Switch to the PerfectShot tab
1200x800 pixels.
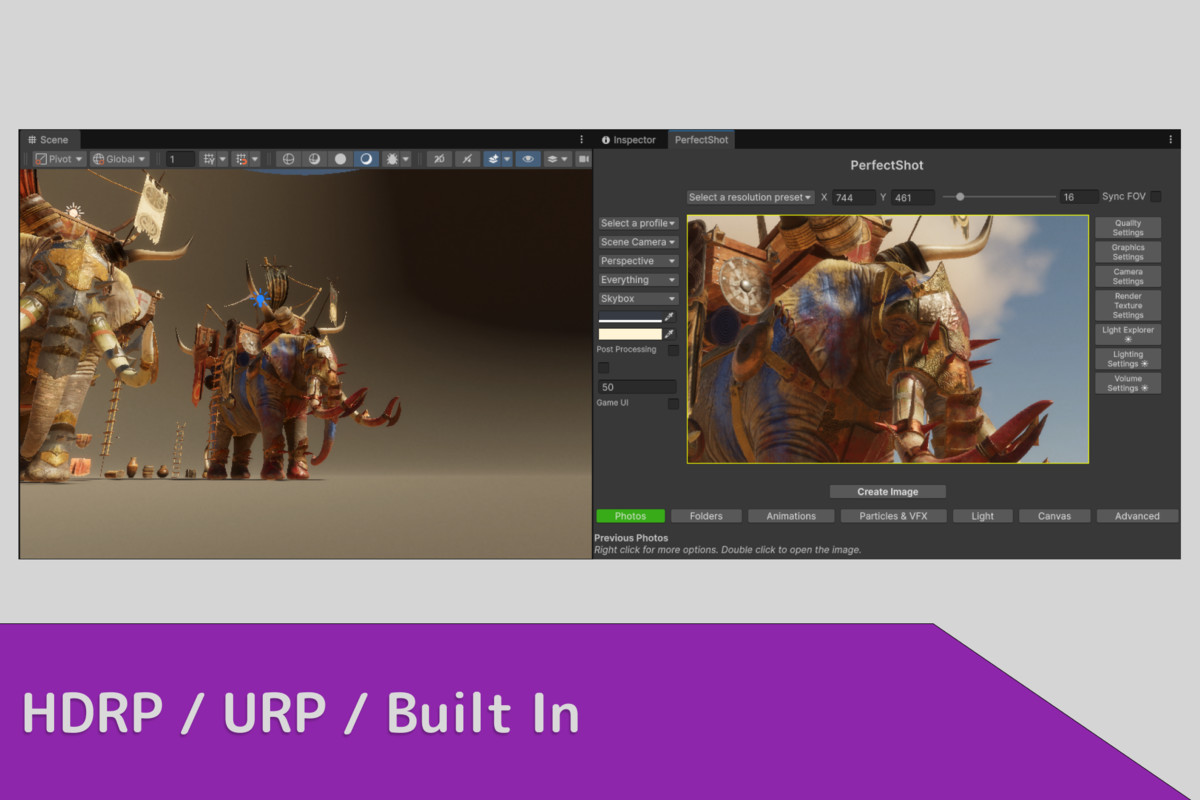pos(701,139)
